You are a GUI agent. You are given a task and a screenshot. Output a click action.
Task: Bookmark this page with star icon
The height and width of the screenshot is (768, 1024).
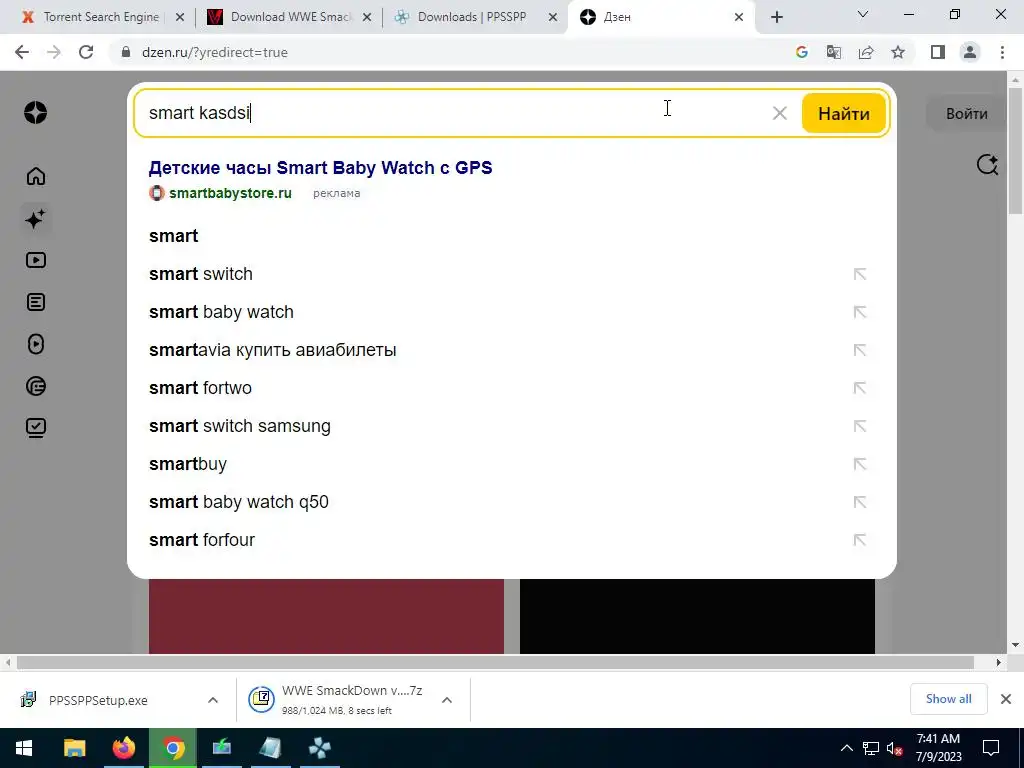pos(898,52)
